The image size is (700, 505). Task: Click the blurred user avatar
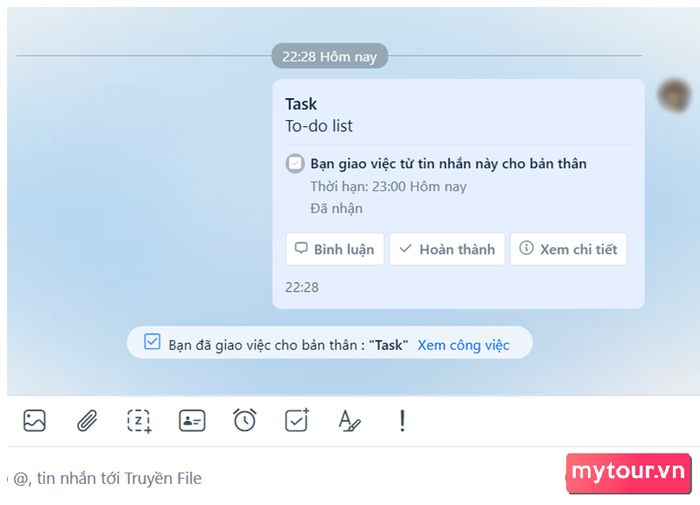[x=674, y=95]
